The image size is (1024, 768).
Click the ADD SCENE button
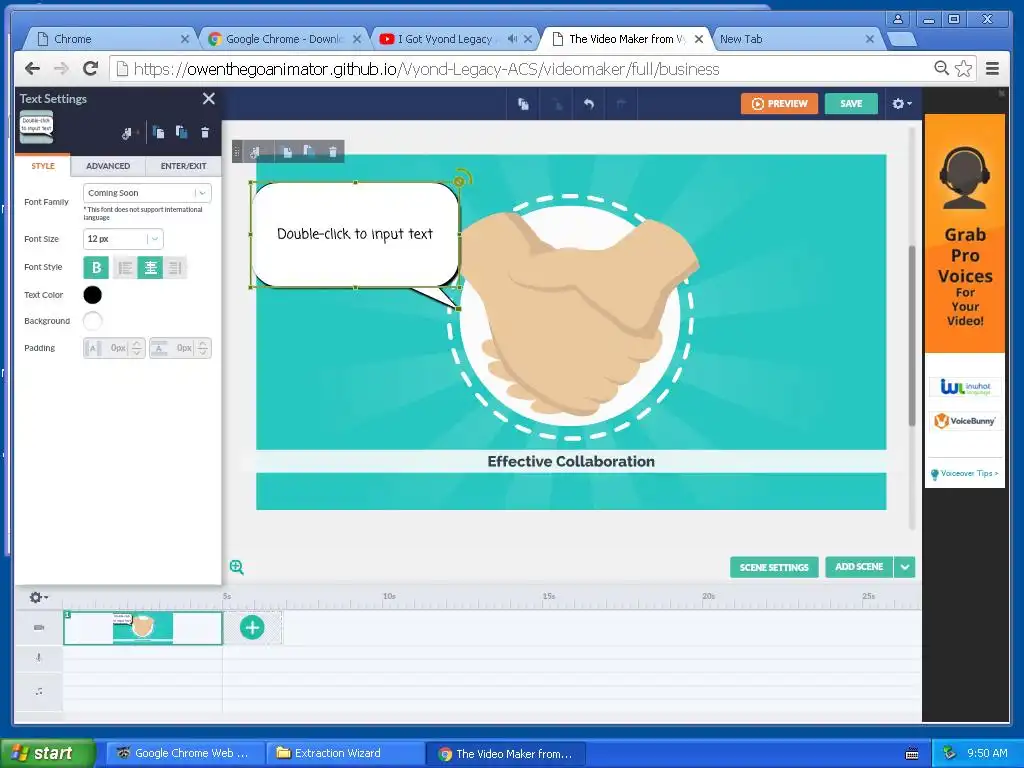pyautogui.click(x=859, y=567)
